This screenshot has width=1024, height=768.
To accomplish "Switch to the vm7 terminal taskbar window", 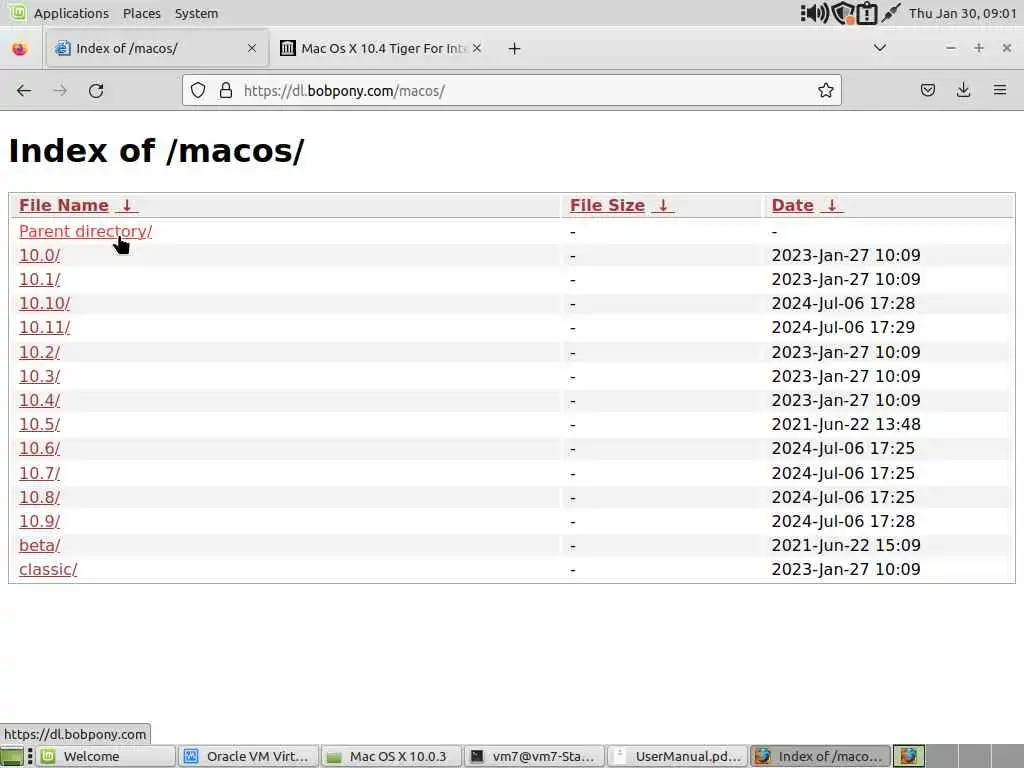I will (x=534, y=756).
